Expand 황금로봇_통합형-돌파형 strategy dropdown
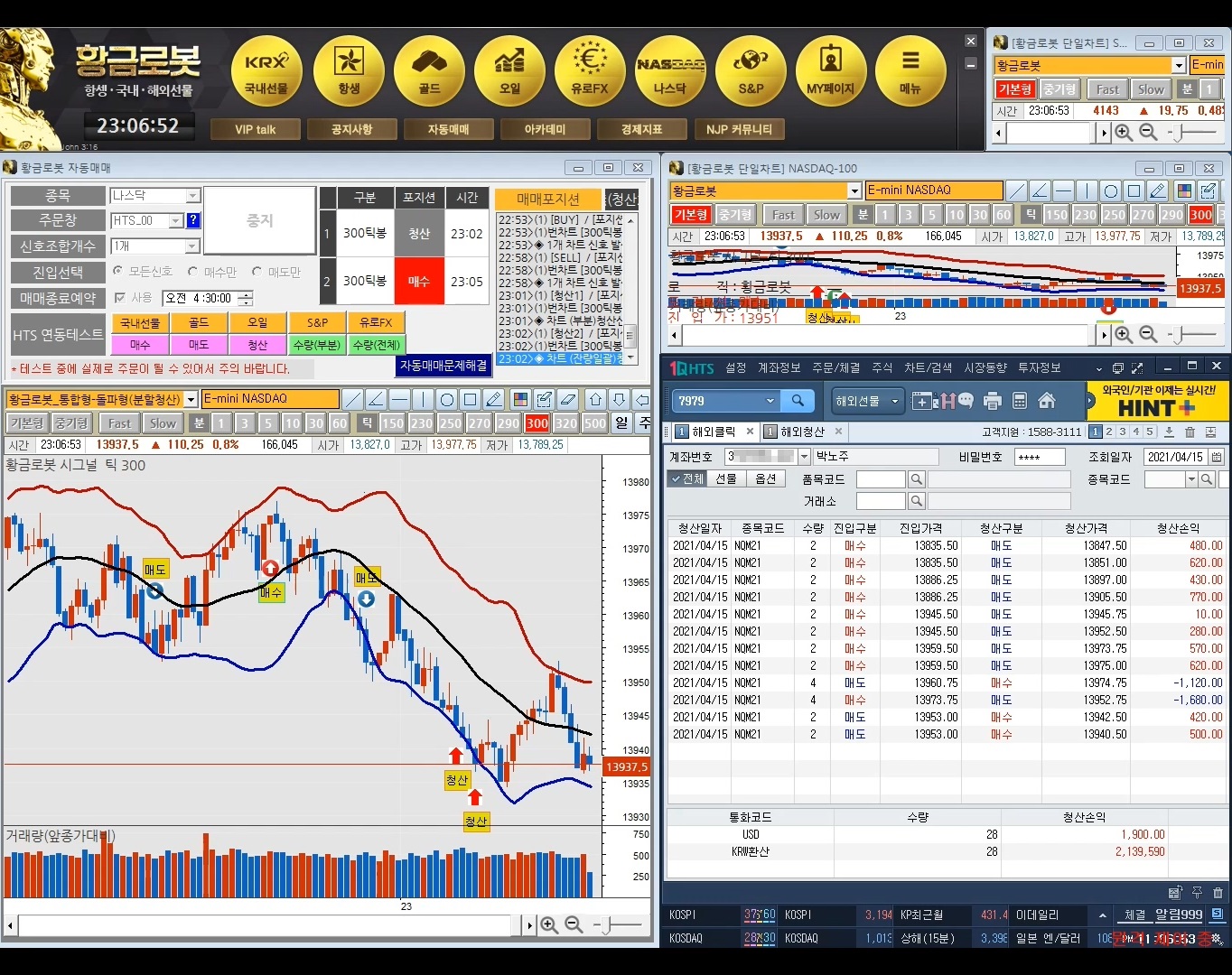Image resolution: width=1232 pixels, height=975 pixels. pos(191,399)
